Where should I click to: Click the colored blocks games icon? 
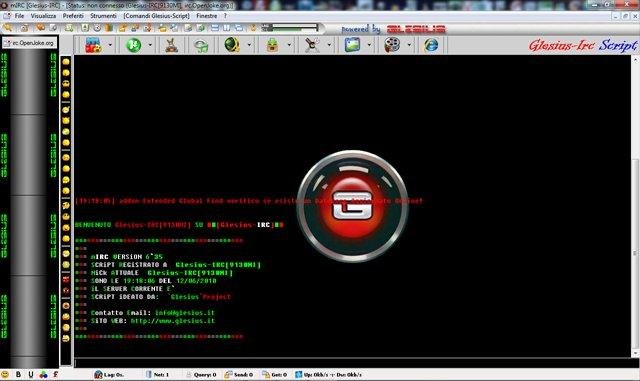(x=93, y=45)
